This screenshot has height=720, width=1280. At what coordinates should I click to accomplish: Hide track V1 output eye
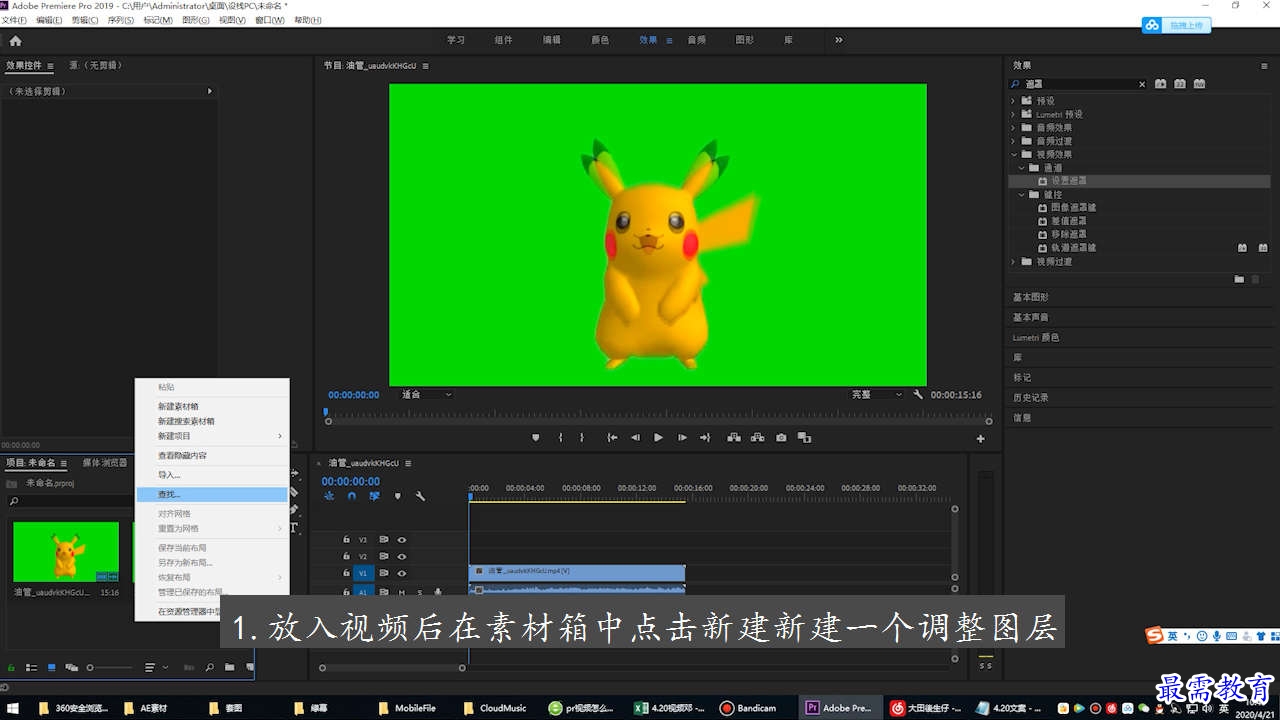401,573
